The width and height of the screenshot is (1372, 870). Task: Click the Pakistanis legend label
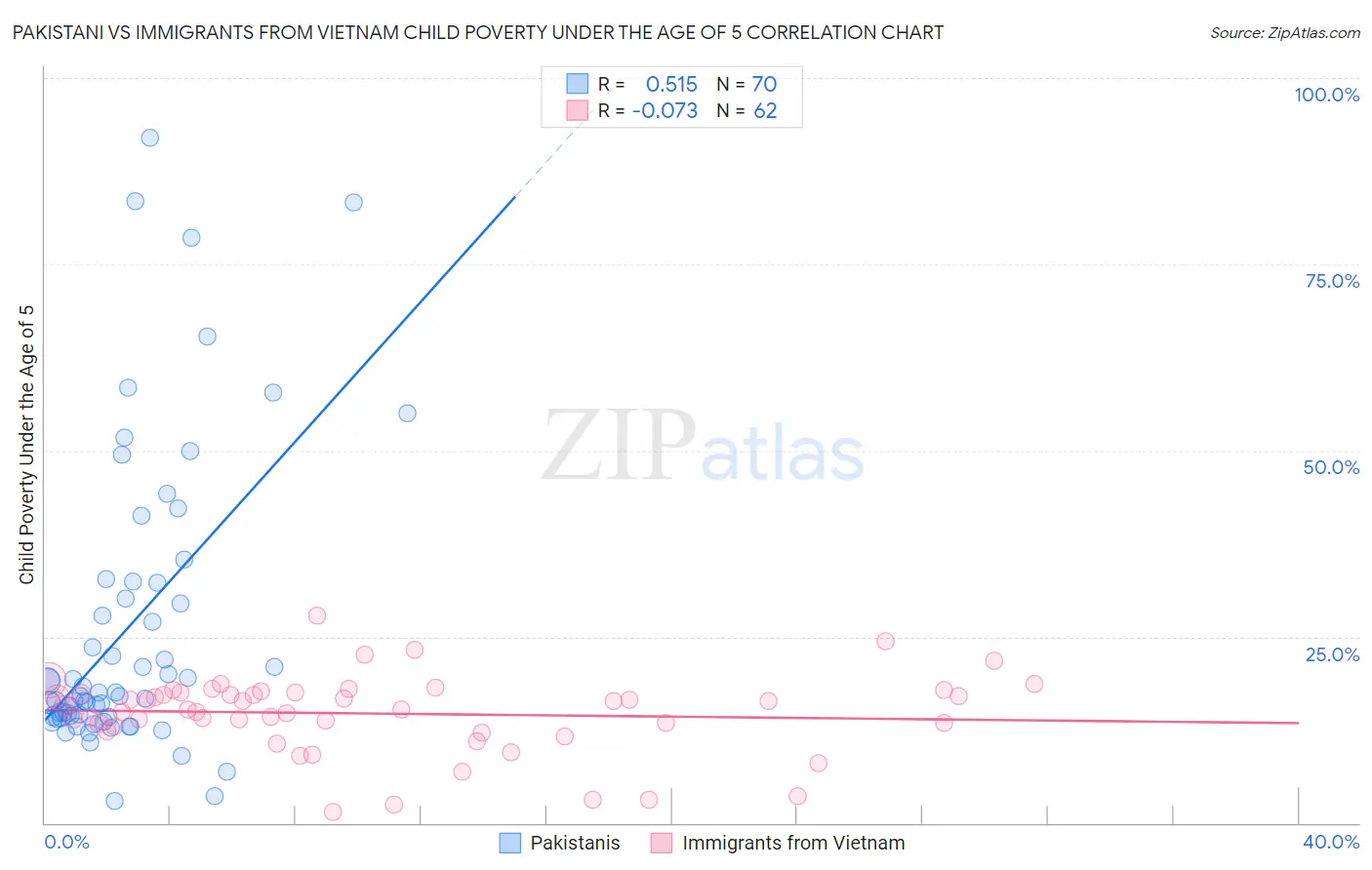pos(575,843)
